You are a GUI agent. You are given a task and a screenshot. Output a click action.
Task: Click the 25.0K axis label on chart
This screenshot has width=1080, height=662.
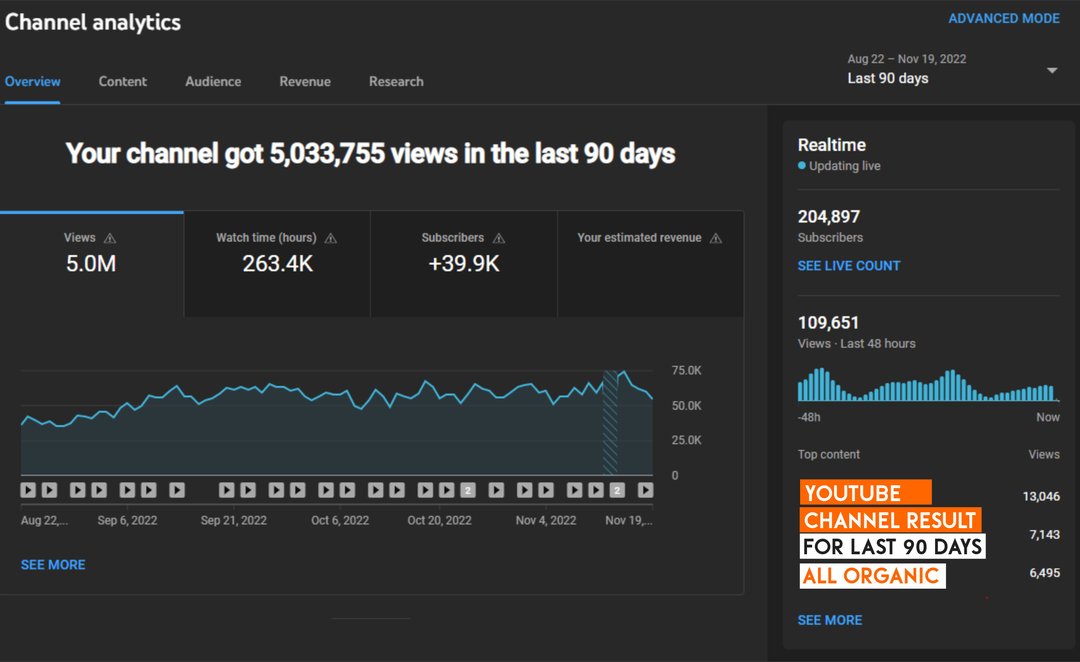click(x=687, y=440)
